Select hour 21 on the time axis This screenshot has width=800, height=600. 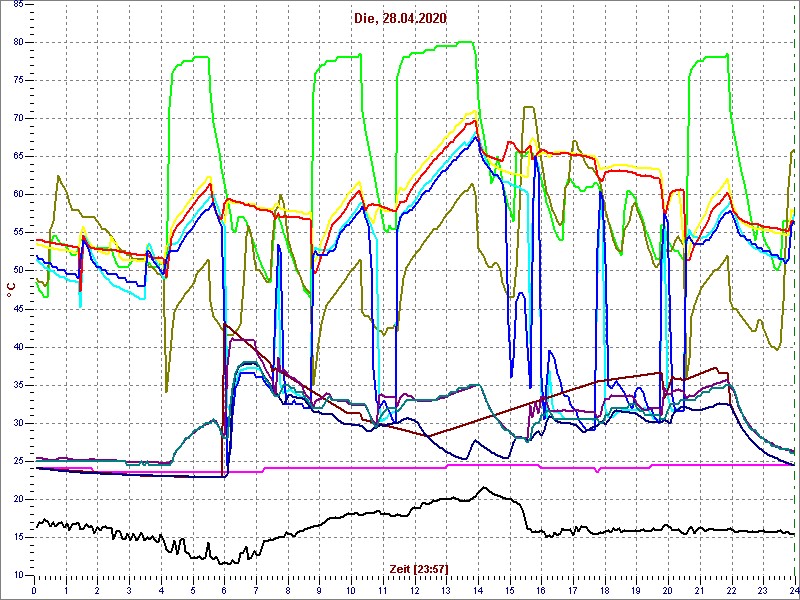tap(698, 590)
